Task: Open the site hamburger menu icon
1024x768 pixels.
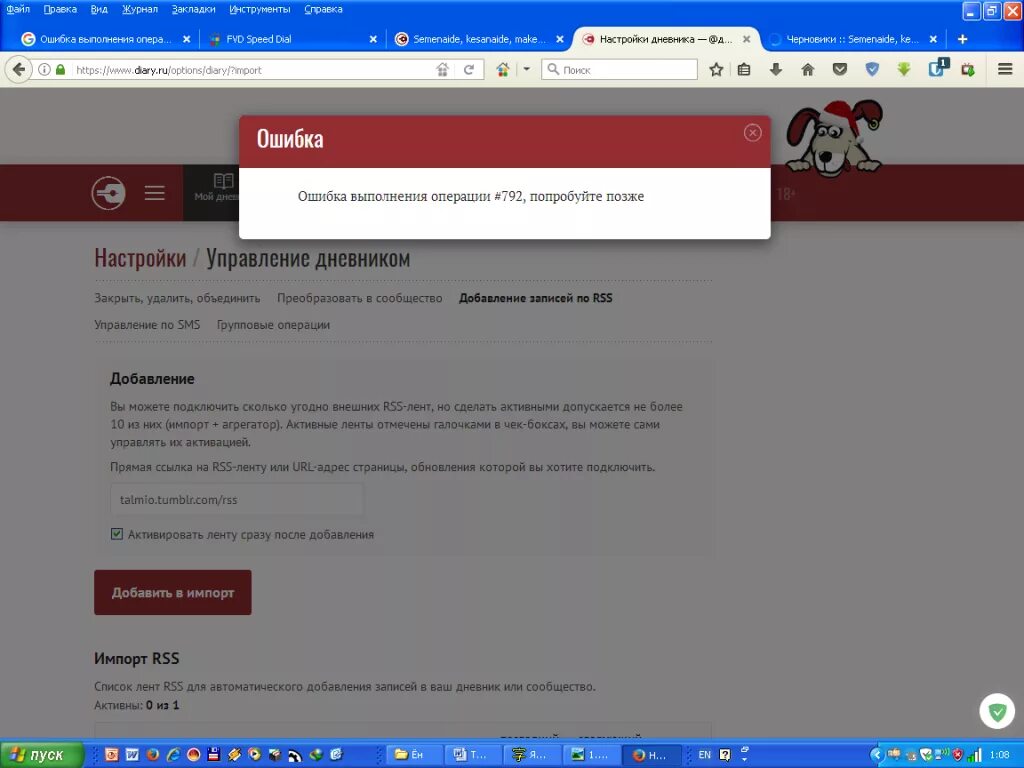Action: coord(155,193)
